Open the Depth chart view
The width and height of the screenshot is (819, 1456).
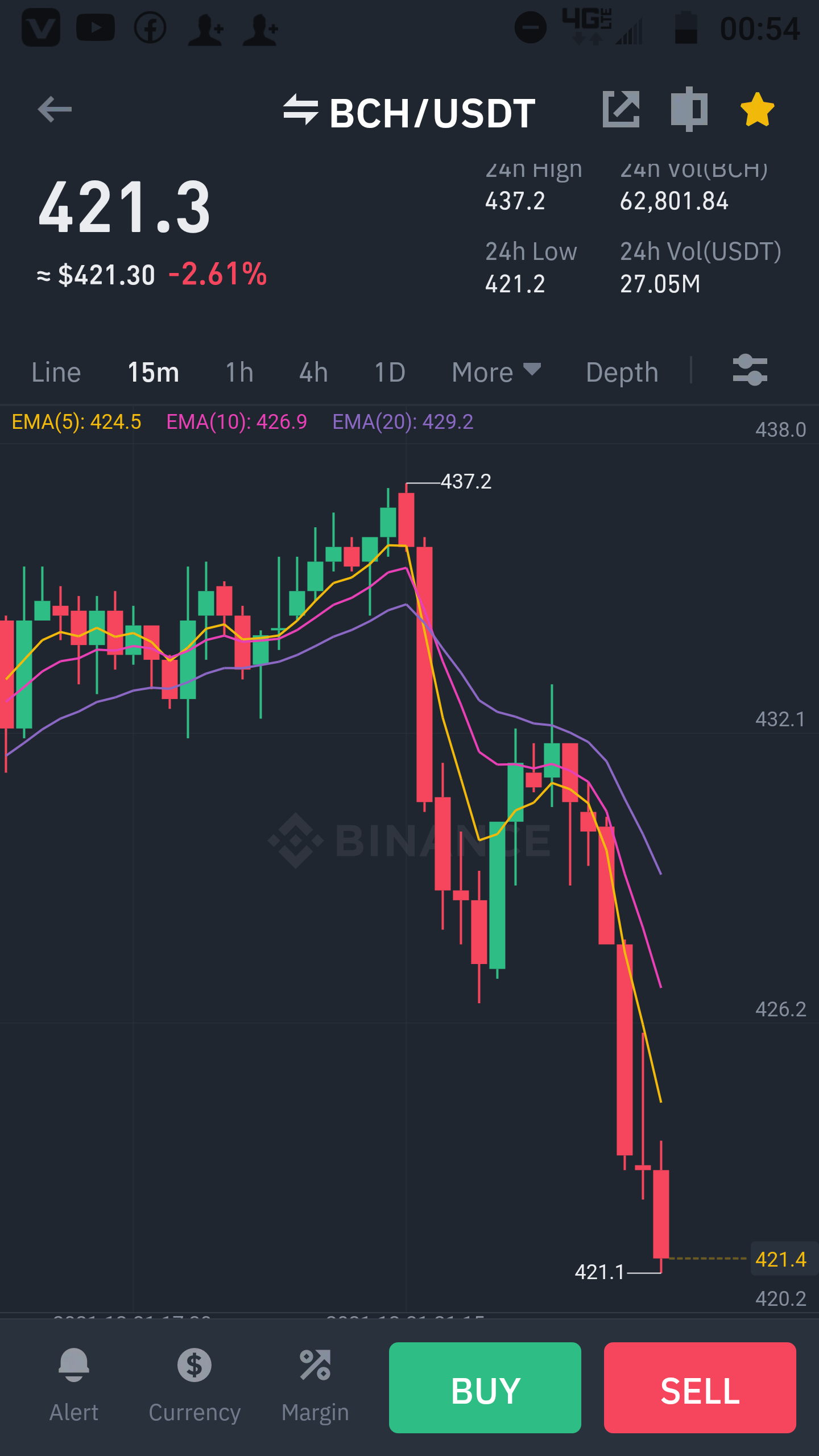point(622,373)
